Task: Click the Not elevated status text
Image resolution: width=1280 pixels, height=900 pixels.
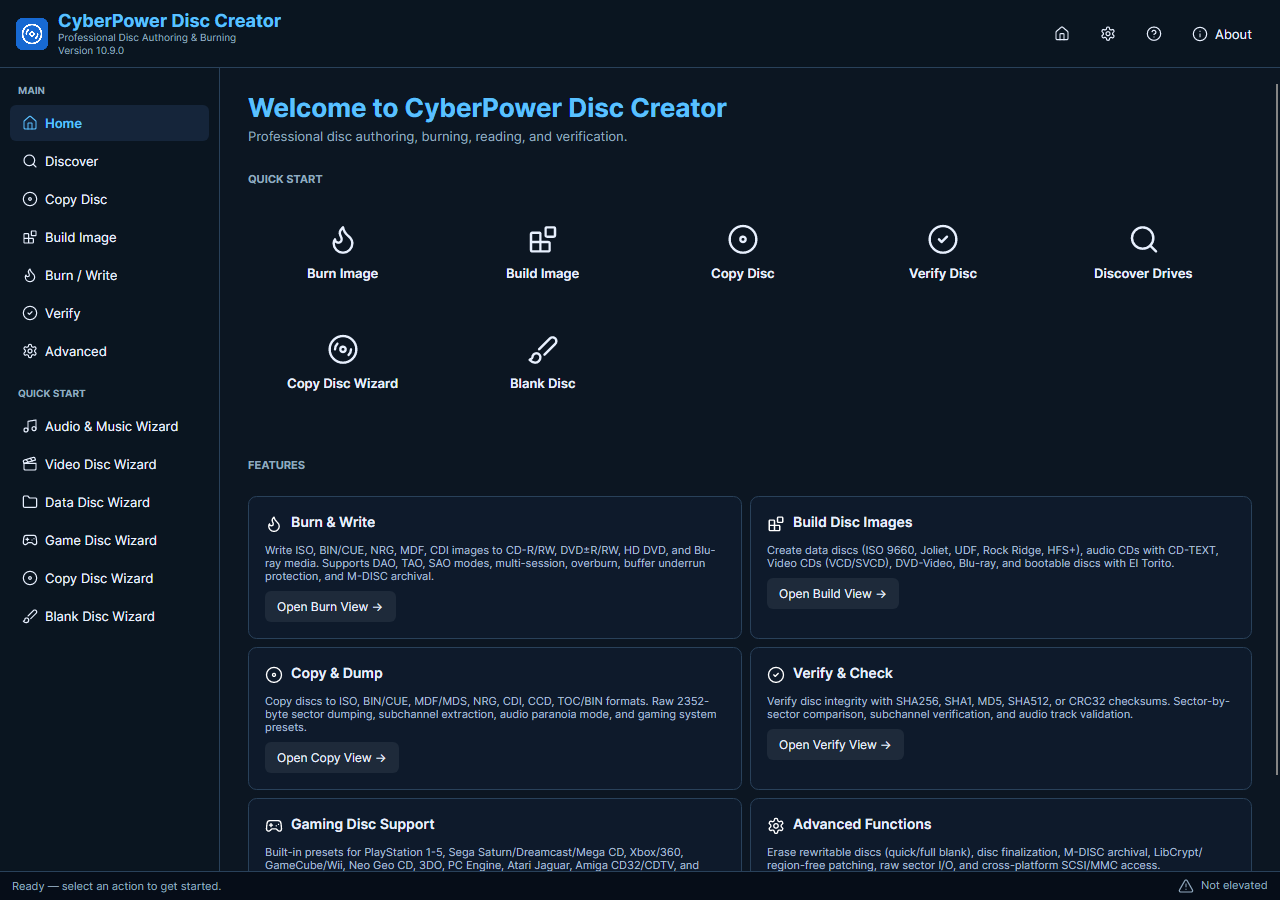Action: 1234,886
